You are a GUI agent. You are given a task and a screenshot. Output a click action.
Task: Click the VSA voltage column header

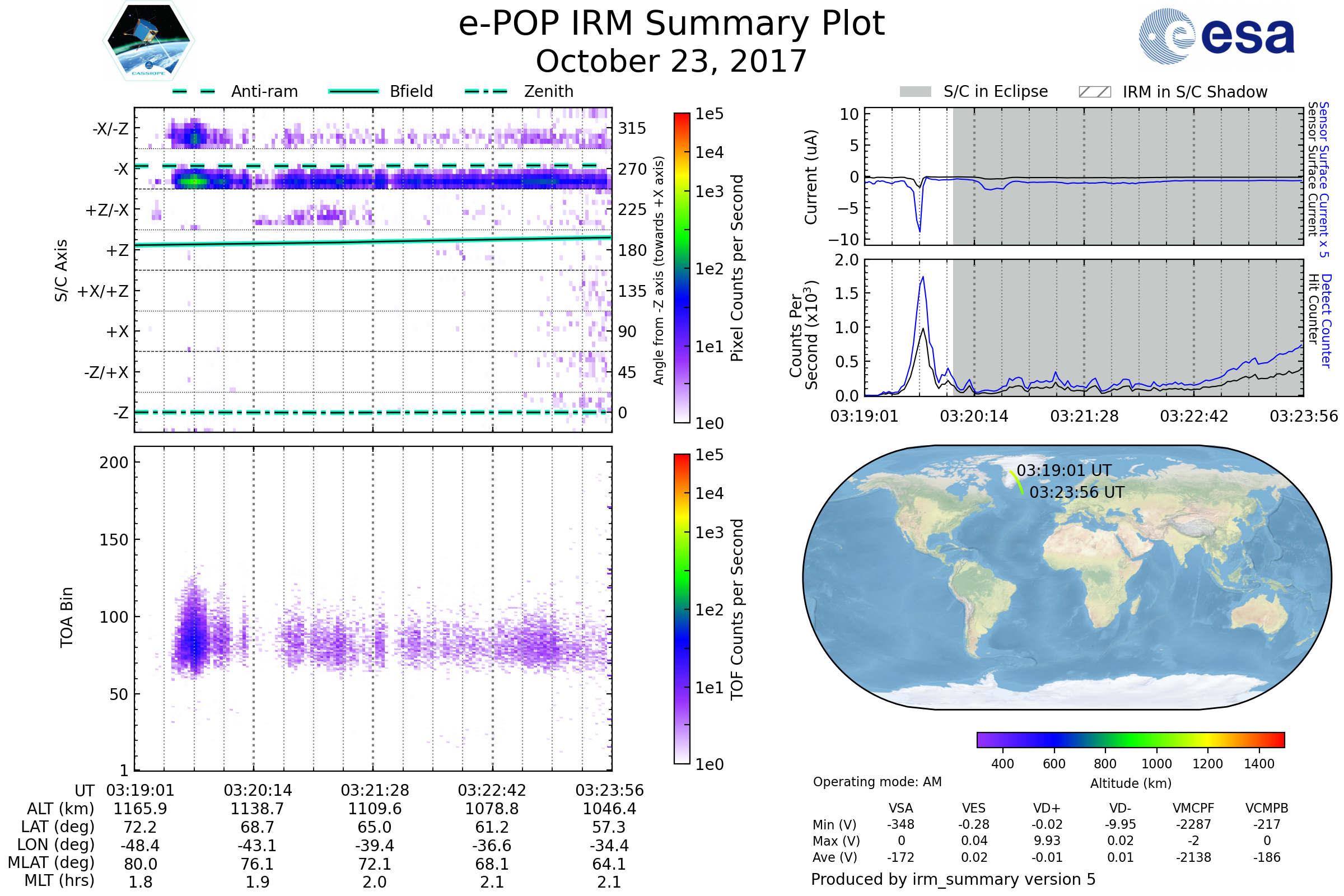[900, 808]
